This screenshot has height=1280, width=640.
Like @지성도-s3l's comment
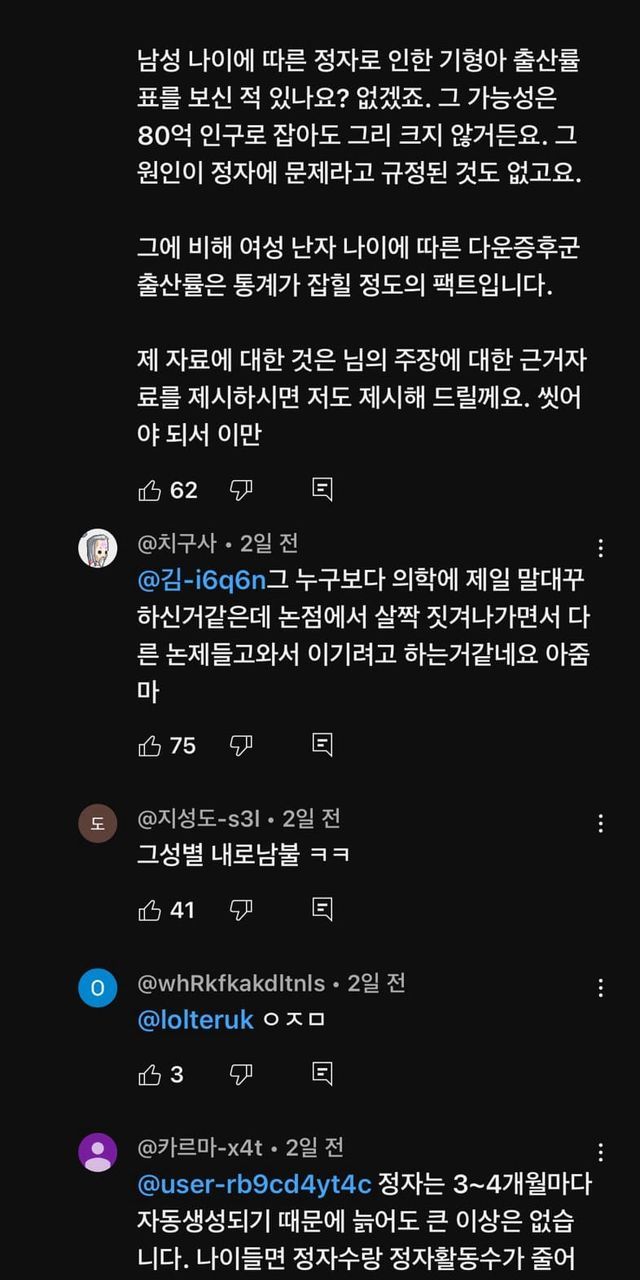coord(150,910)
